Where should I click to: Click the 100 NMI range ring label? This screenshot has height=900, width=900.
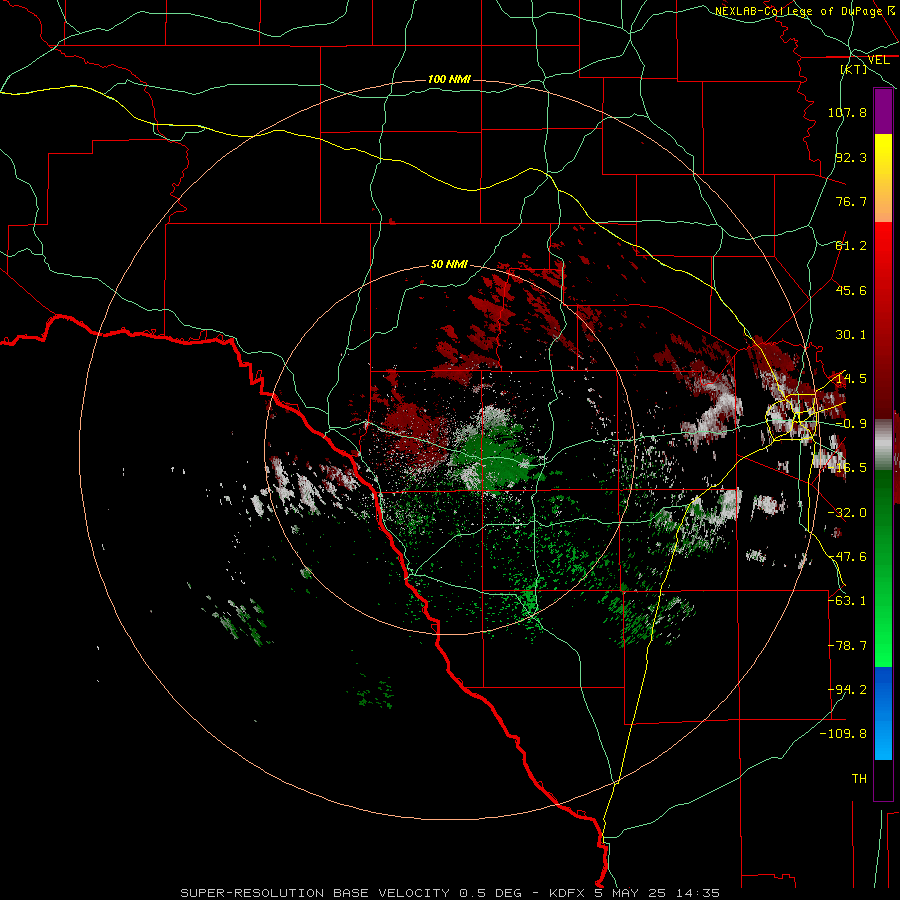[x=449, y=79]
